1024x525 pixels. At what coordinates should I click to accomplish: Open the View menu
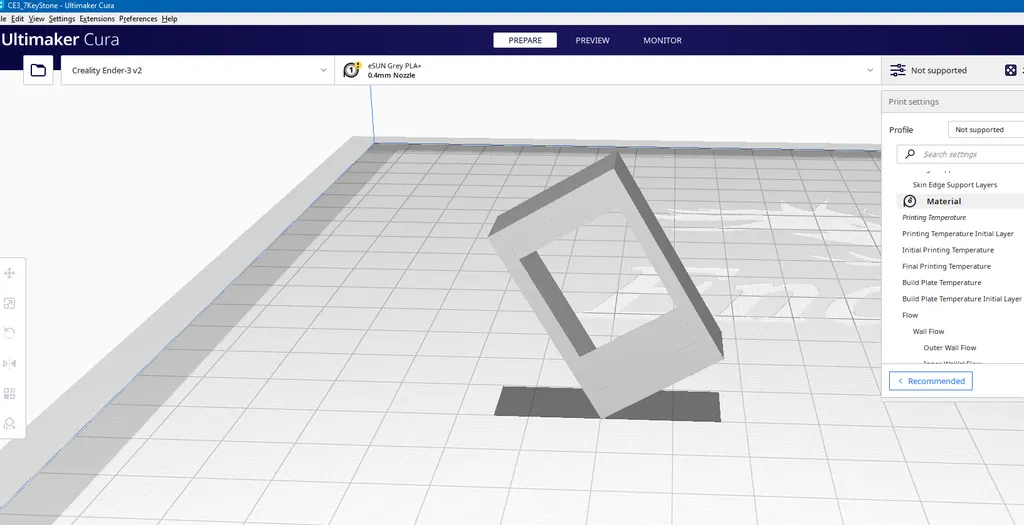pos(37,19)
